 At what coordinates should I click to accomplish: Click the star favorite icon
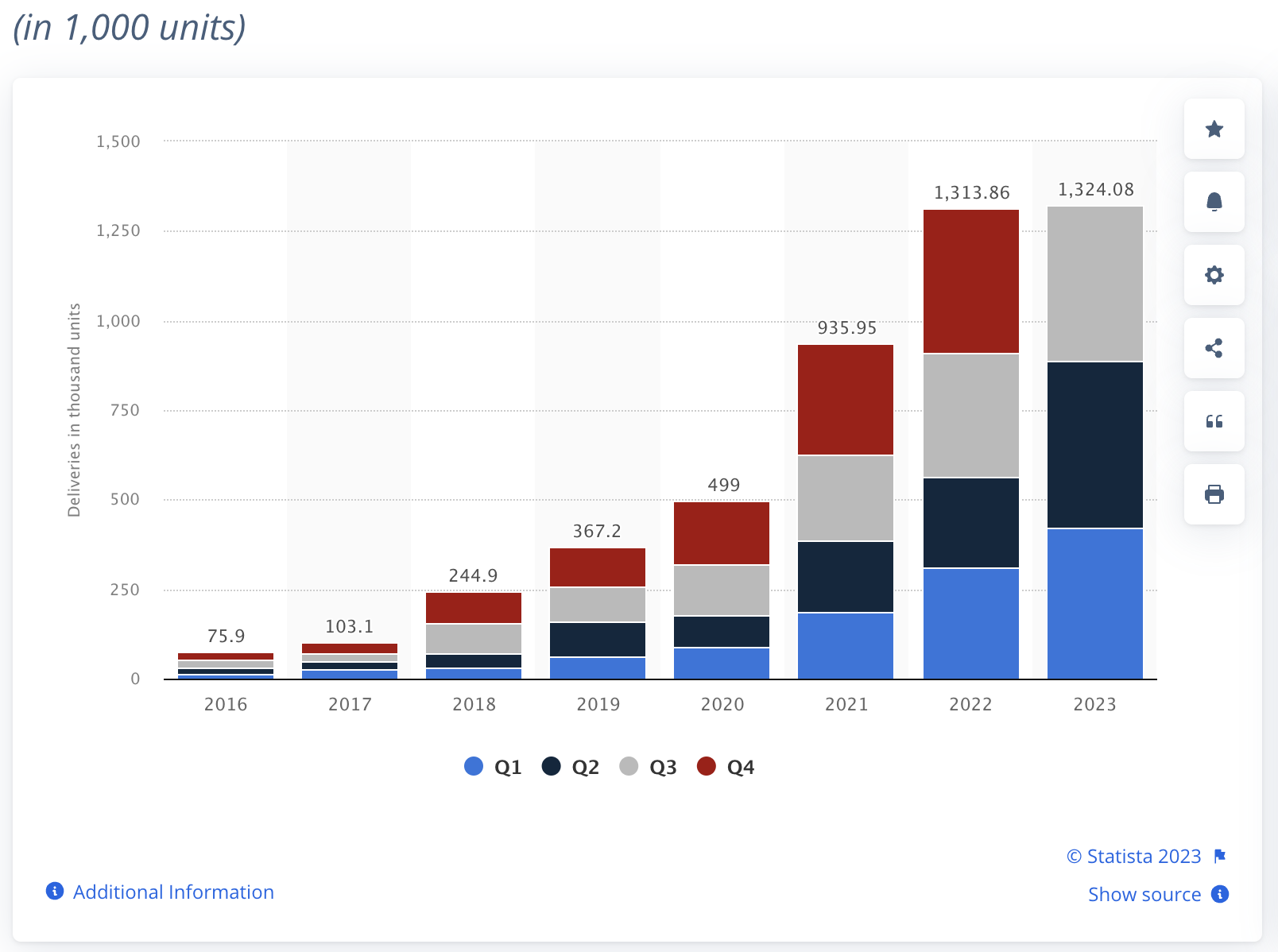coord(1214,129)
